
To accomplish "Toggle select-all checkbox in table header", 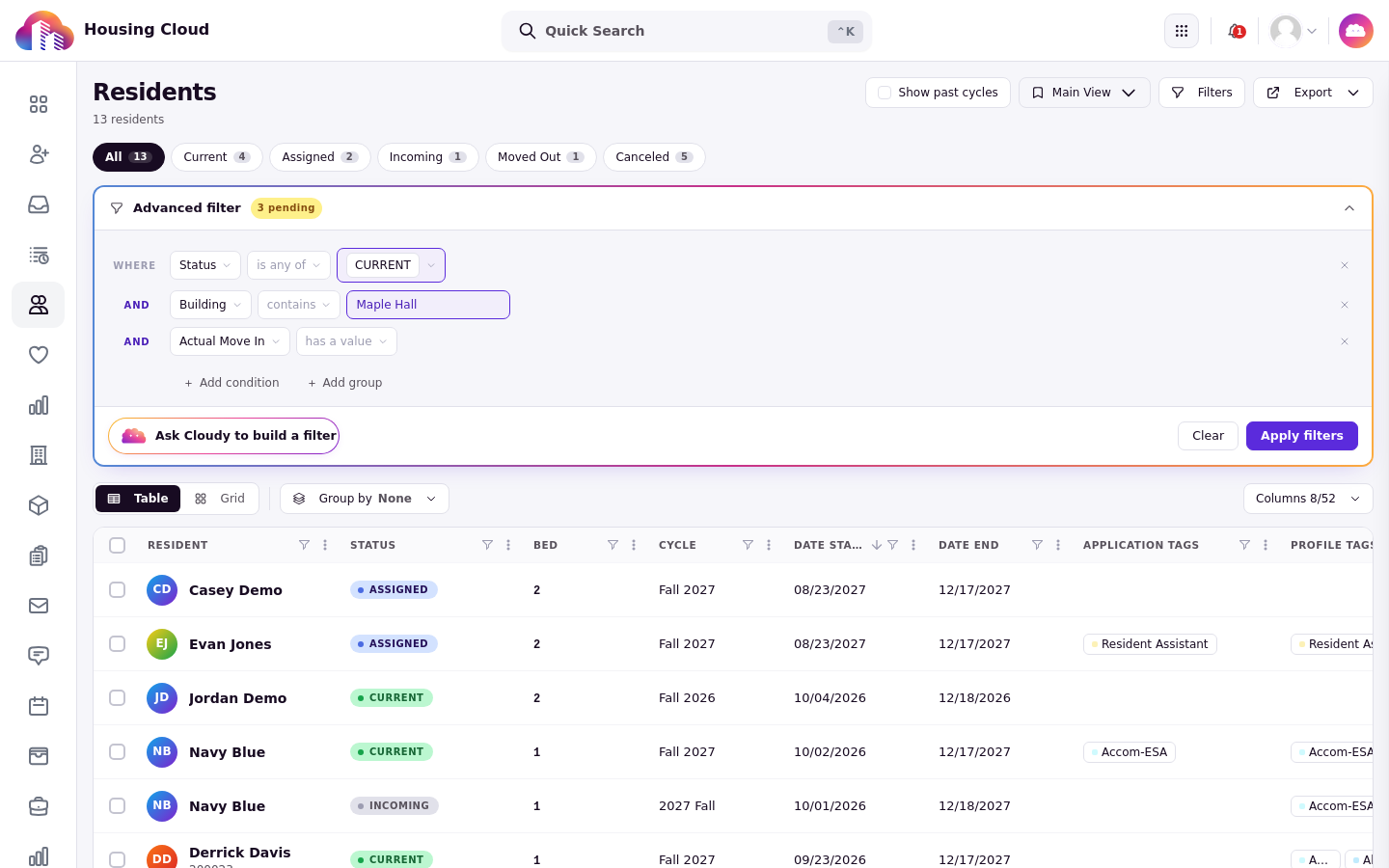I will tap(118, 546).
